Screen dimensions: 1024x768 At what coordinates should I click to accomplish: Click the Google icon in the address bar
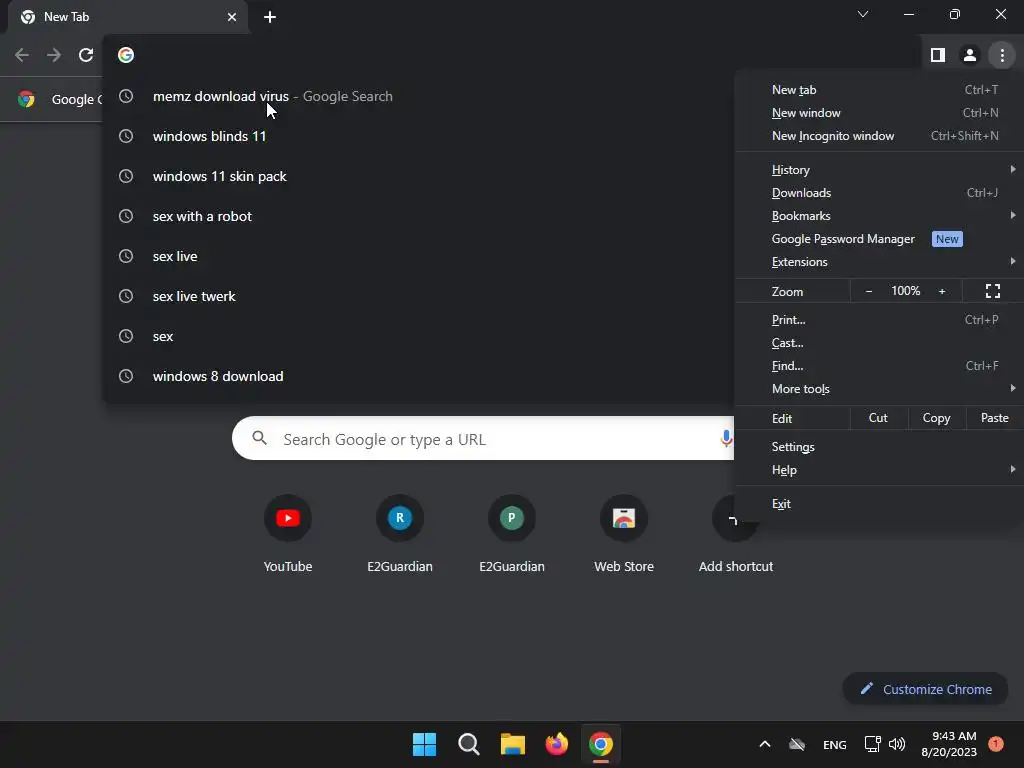126,55
